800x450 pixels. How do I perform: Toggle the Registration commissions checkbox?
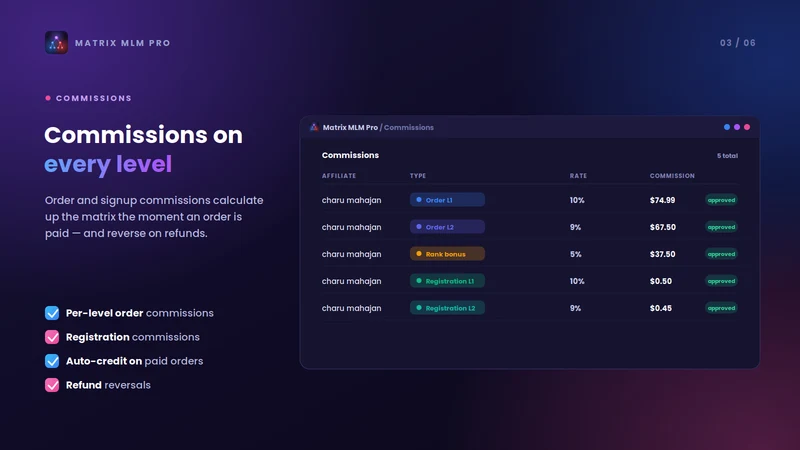52,337
